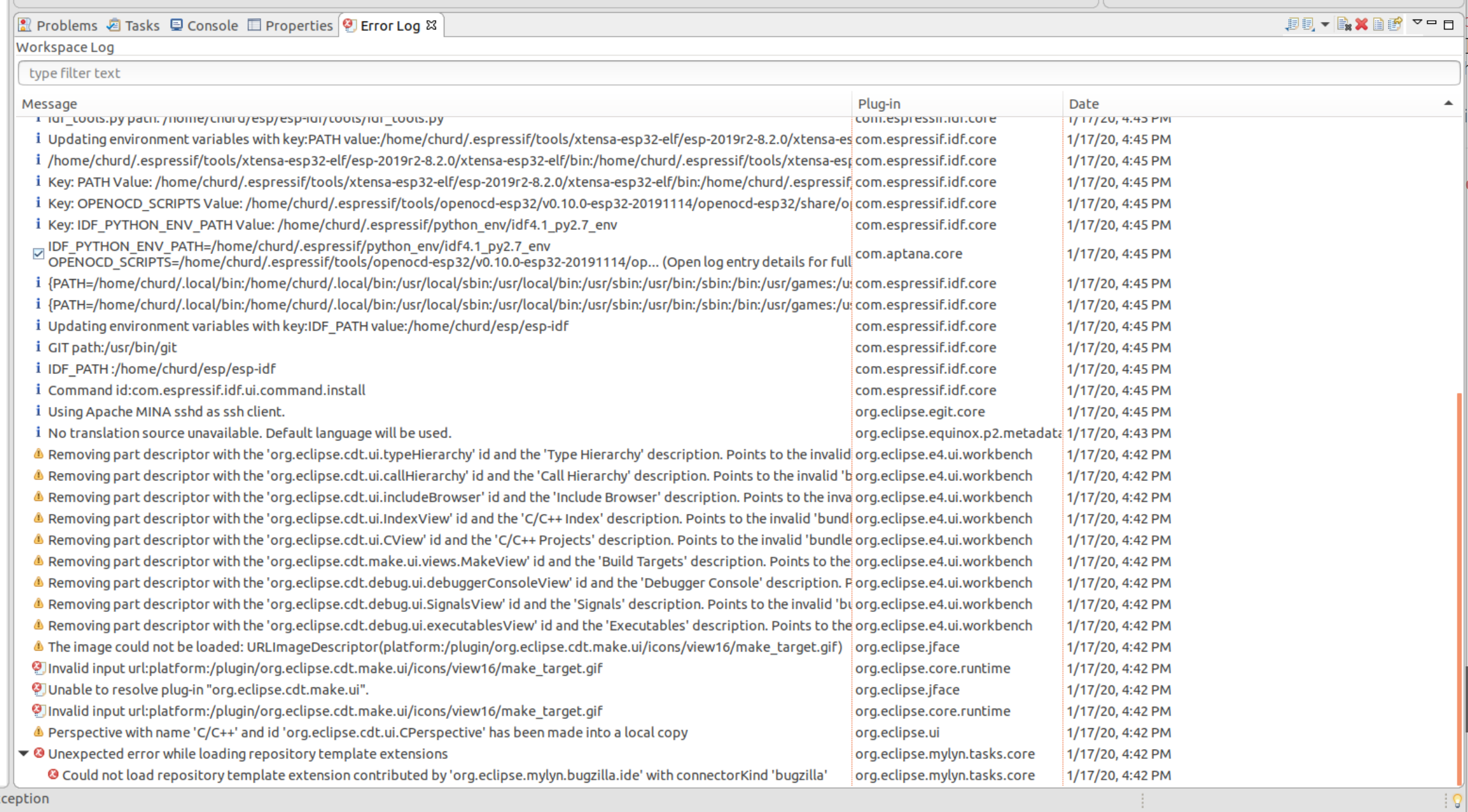Click warning icon of 'The image could not be loaded' row
Viewport: 1468px width, 812px height.
pos(38,646)
